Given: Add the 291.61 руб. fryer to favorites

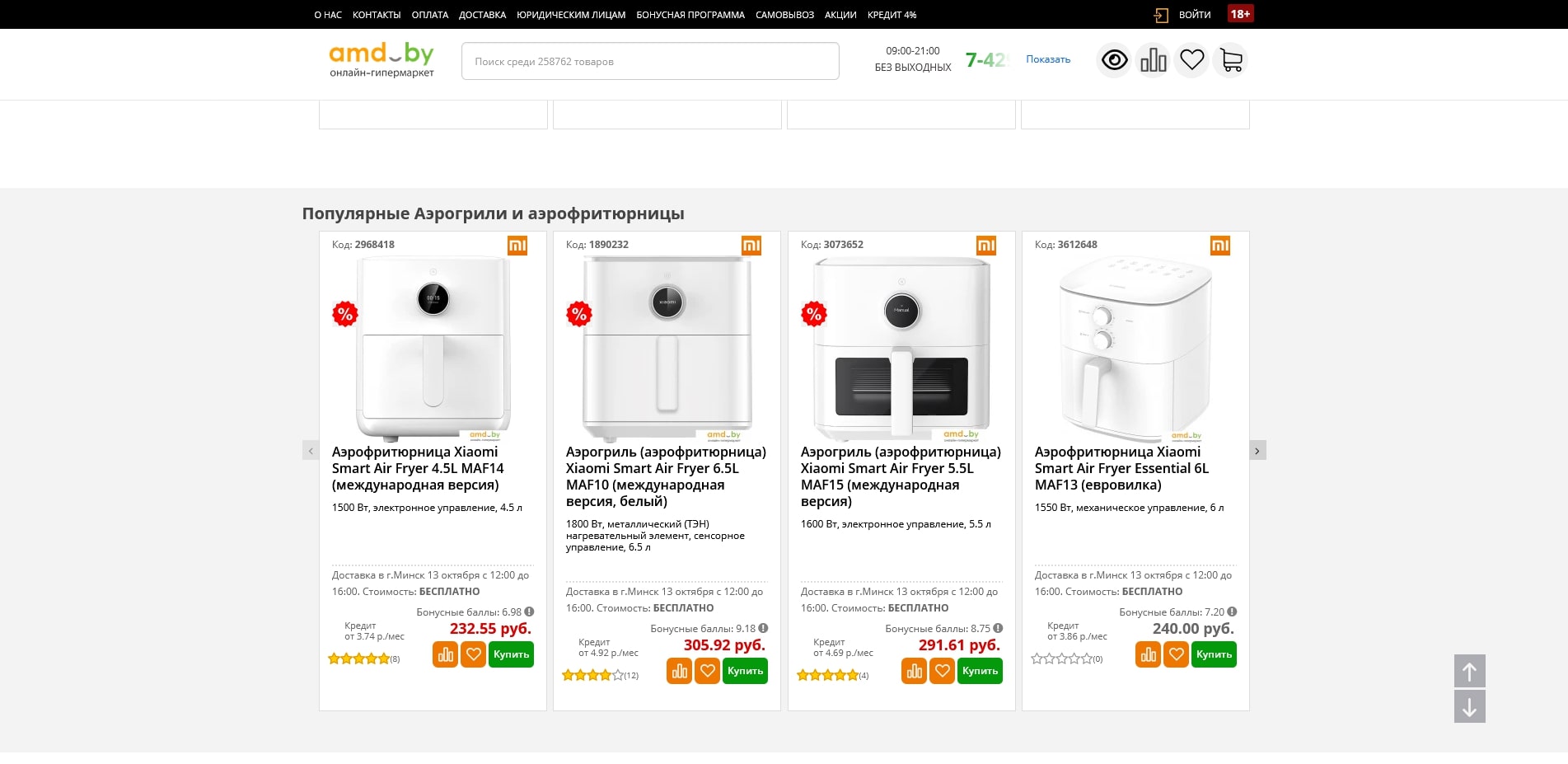Looking at the screenshot, I should [x=942, y=671].
